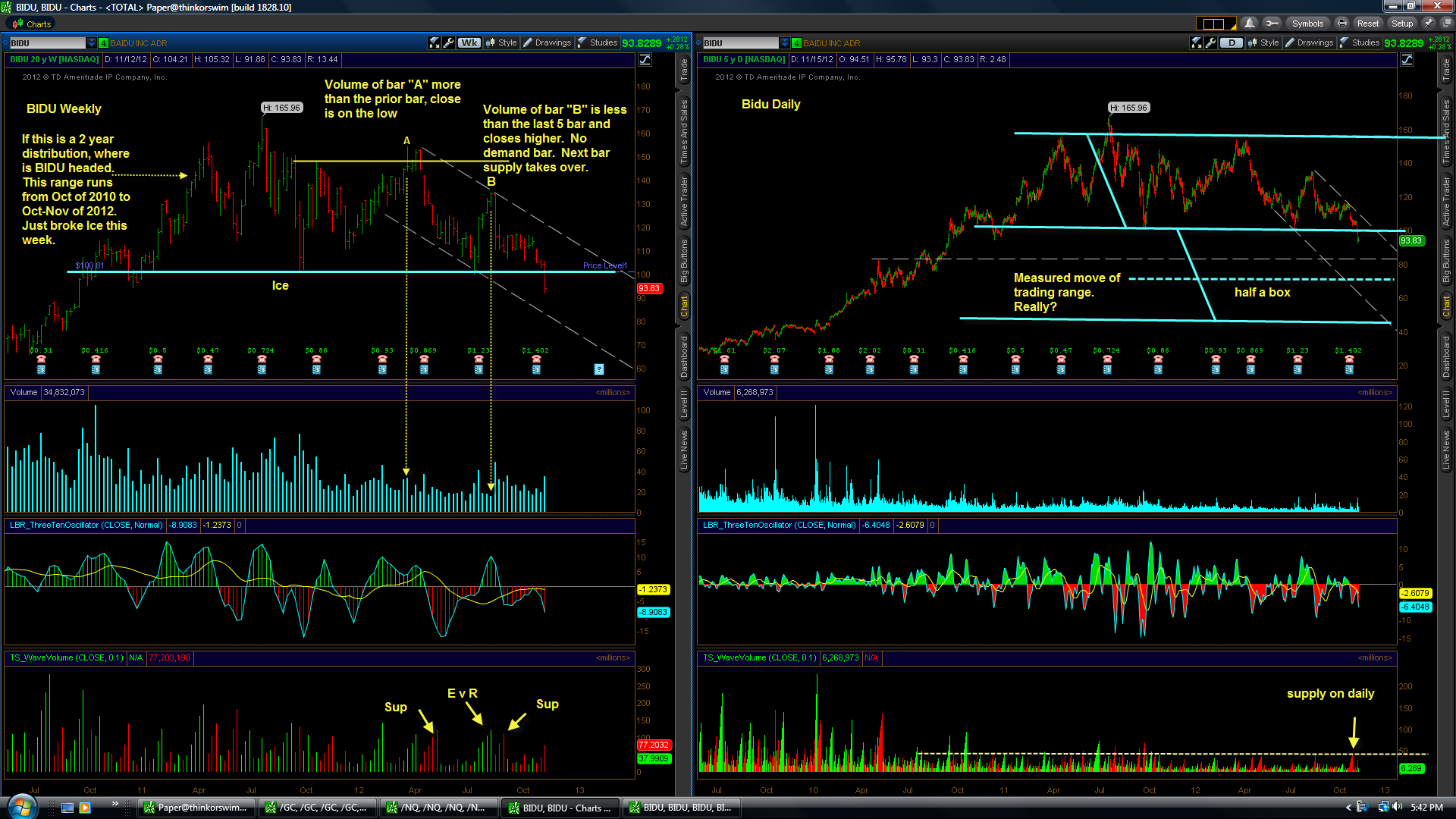
Task: Switch to /NQ, /NQ taskbar window
Action: 438,808
